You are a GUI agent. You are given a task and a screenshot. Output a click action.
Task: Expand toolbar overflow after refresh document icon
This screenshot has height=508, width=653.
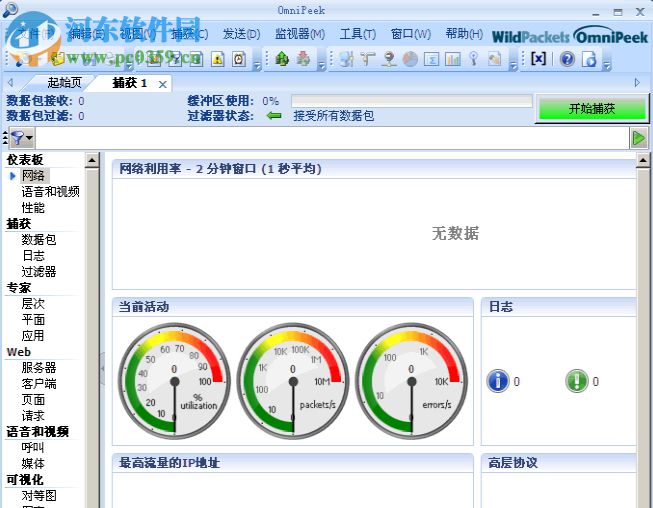pos(607,66)
